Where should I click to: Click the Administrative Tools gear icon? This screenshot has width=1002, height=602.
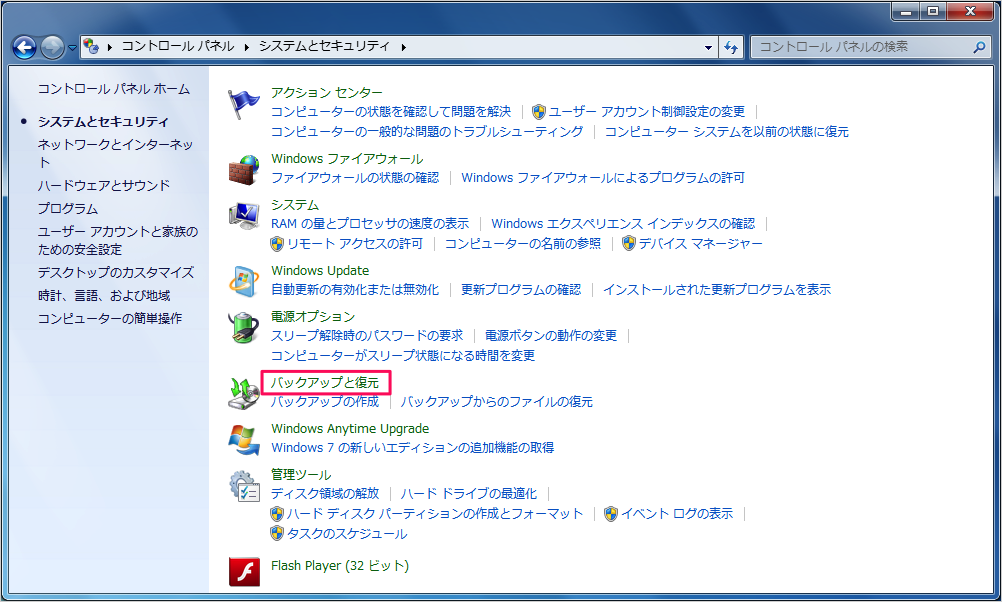tap(243, 486)
